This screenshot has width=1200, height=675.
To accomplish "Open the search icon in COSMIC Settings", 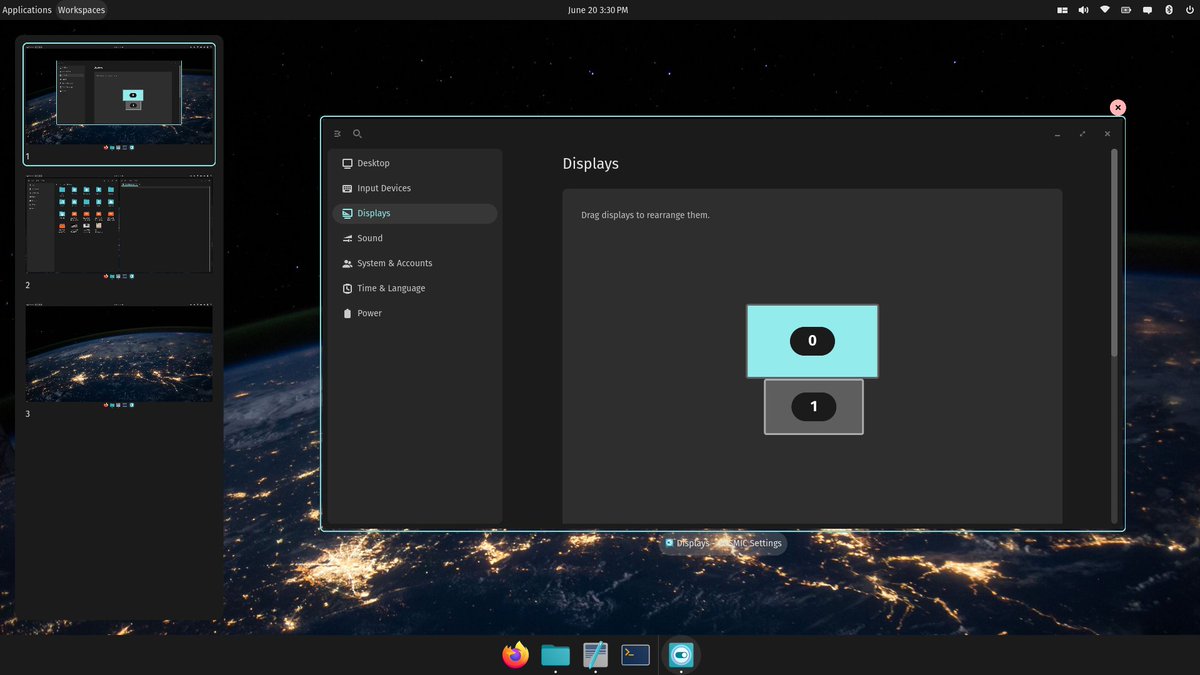I will [358, 134].
